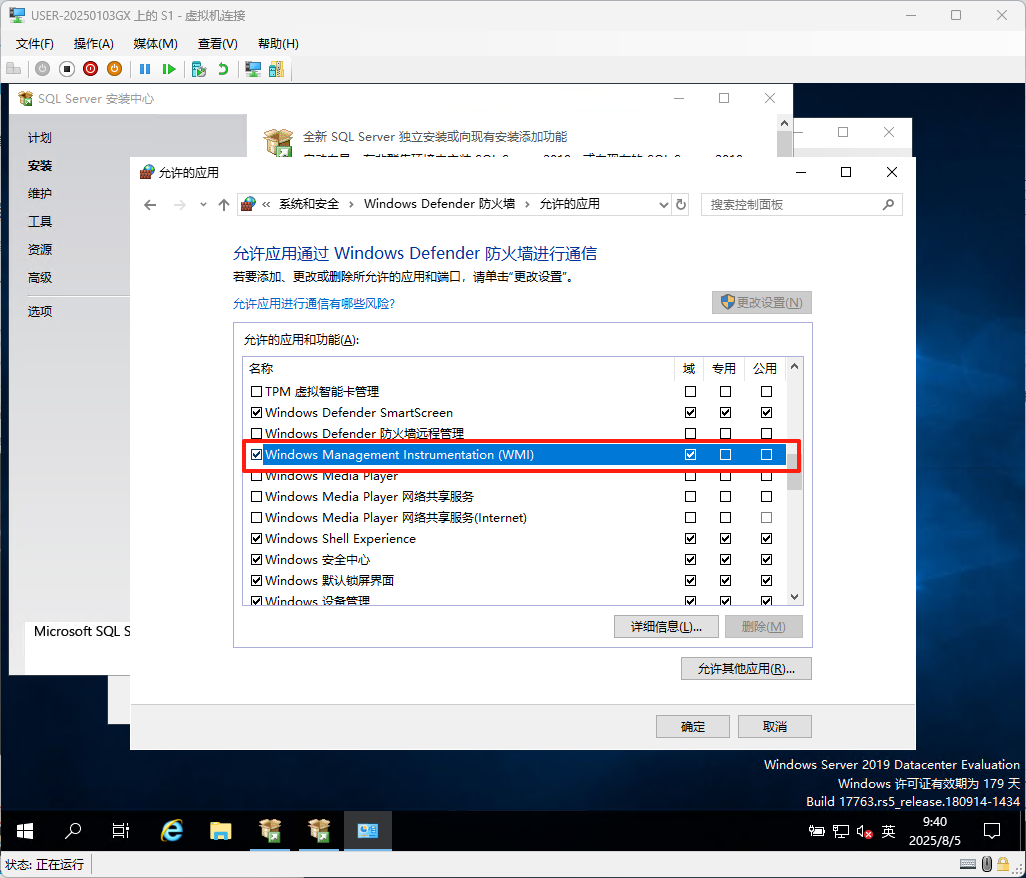Open the 查看(V) menu

(217, 44)
